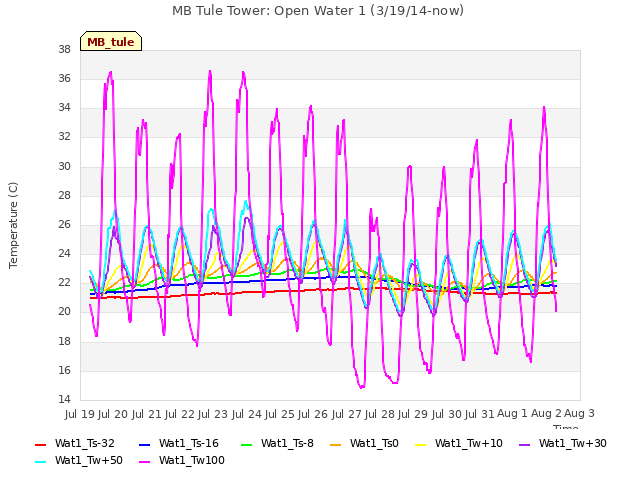640x480 pixels.
Task: Select the Wat1_Tw+50 legend label
Action: coord(89,460)
